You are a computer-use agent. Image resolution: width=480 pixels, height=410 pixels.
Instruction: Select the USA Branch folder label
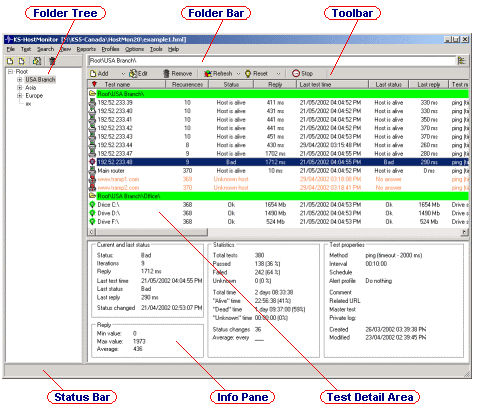coord(40,79)
